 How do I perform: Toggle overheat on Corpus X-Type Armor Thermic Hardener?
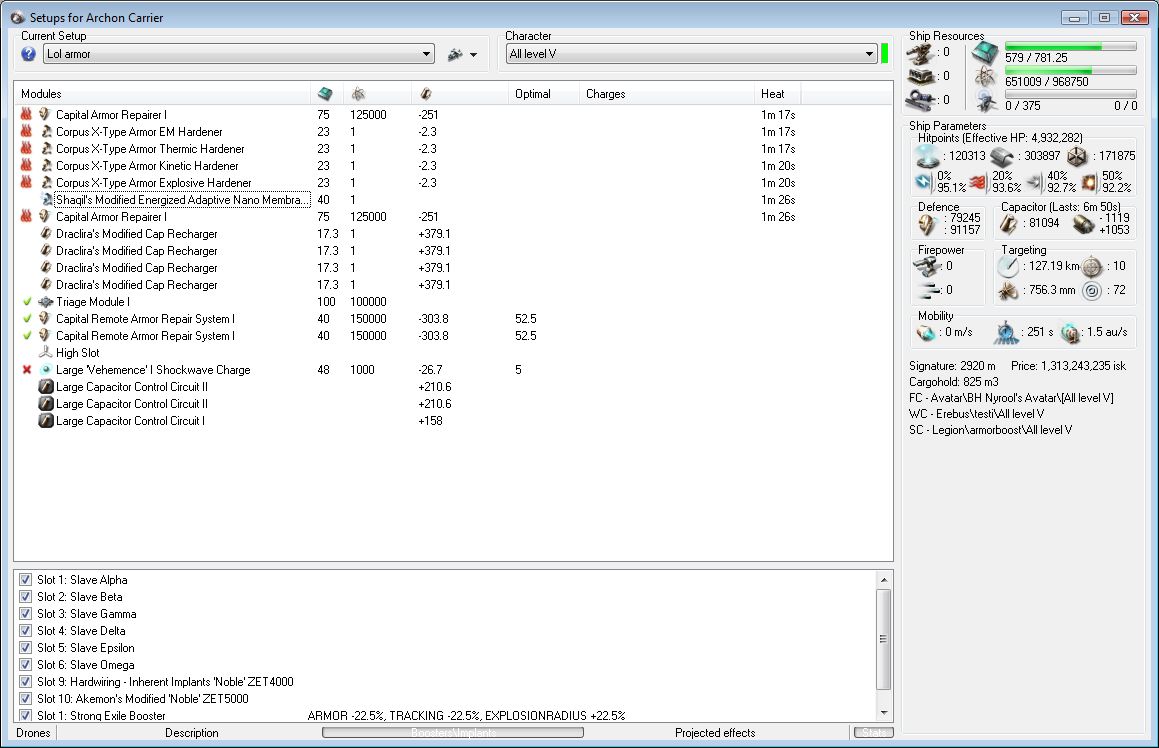(27, 149)
